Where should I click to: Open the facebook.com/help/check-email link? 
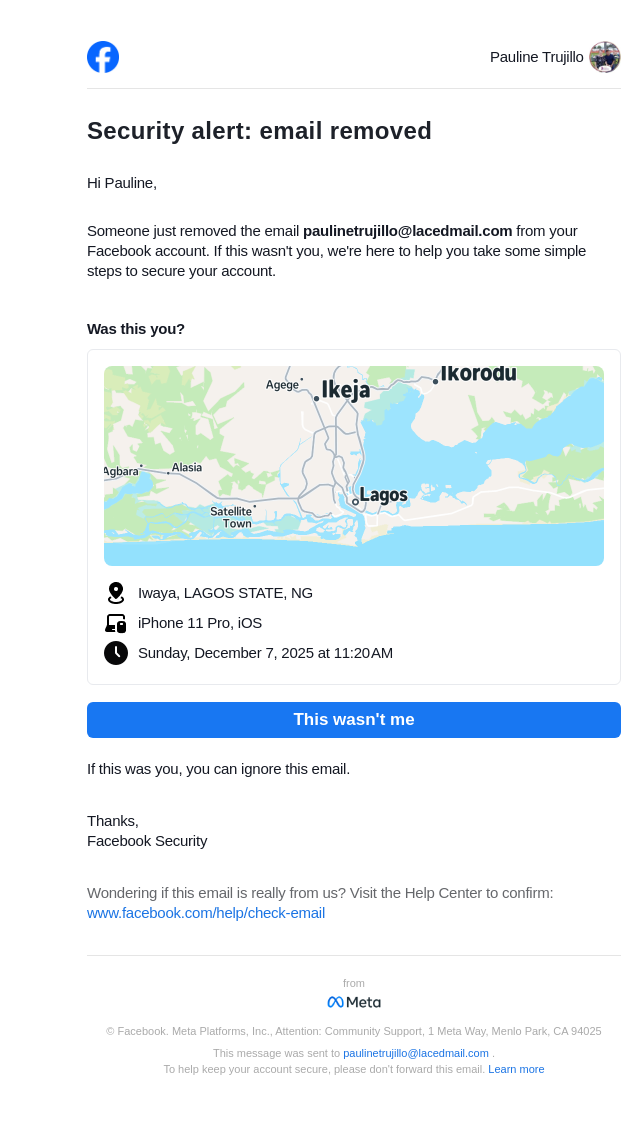pyautogui.click(x=206, y=913)
